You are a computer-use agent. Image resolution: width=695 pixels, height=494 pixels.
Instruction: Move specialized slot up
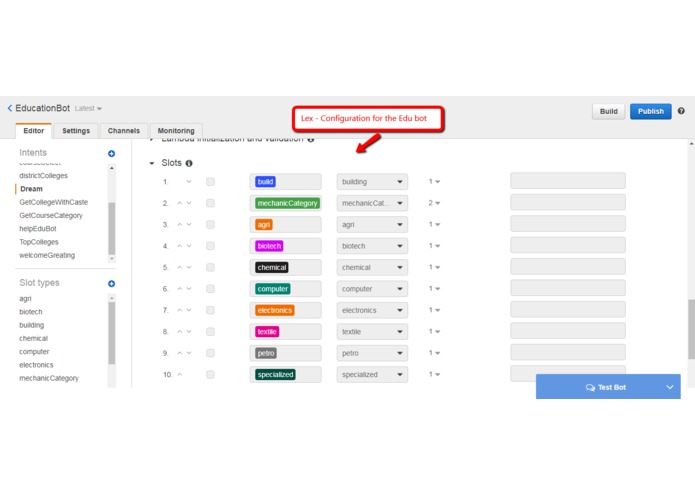click(x=180, y=374)
